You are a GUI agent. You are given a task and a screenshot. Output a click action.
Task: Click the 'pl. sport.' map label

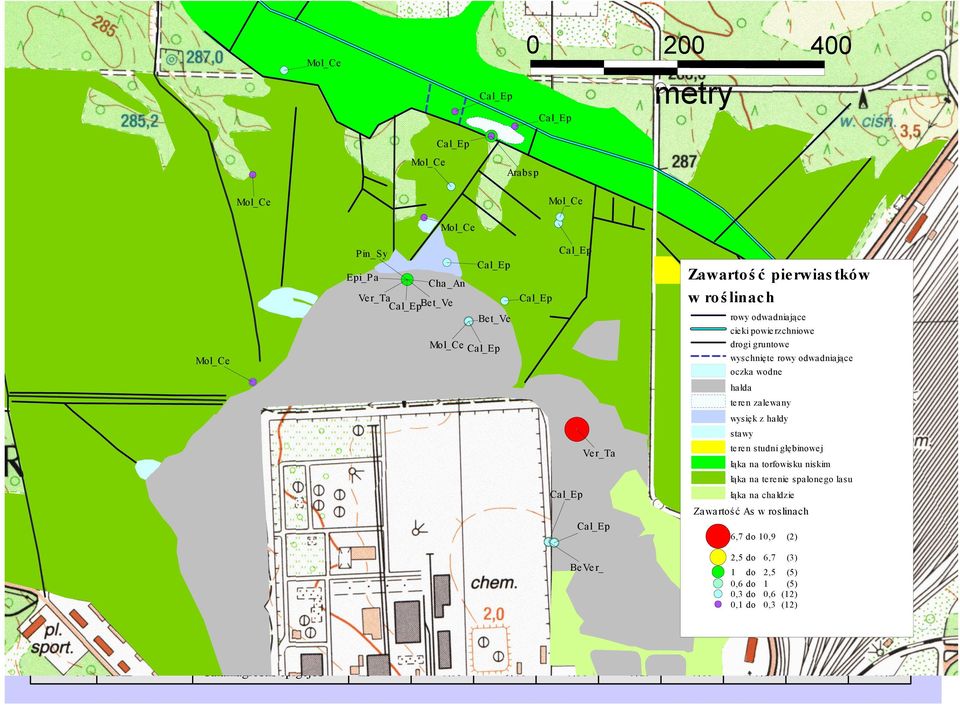53,640
